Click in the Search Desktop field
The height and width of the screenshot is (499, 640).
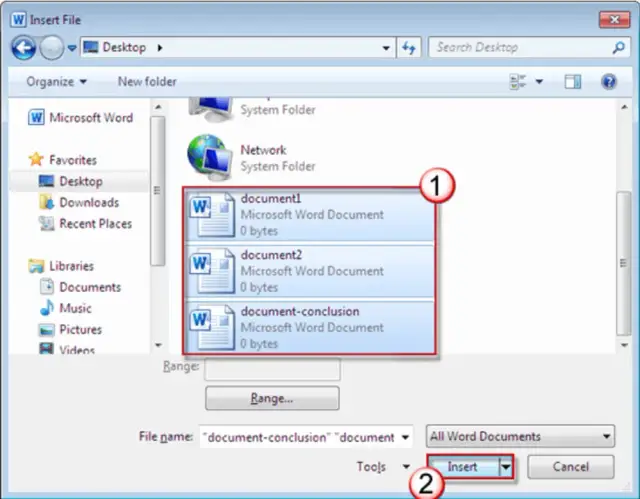click(x=520, y=47)
